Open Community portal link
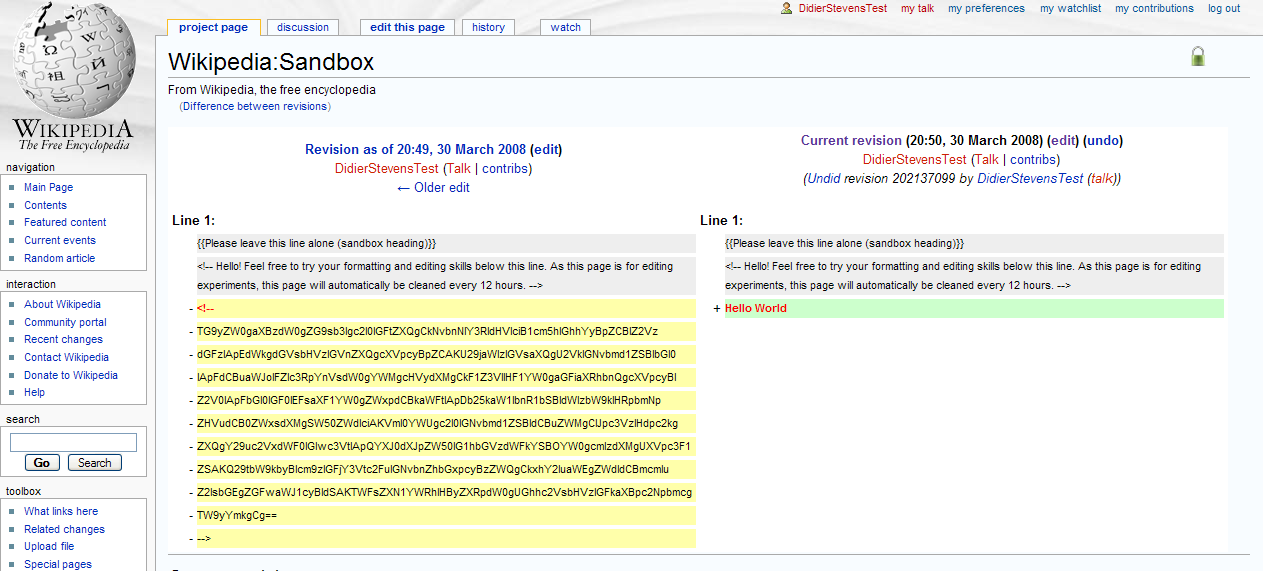This screenshot has height=571, width=1263. 65,322
